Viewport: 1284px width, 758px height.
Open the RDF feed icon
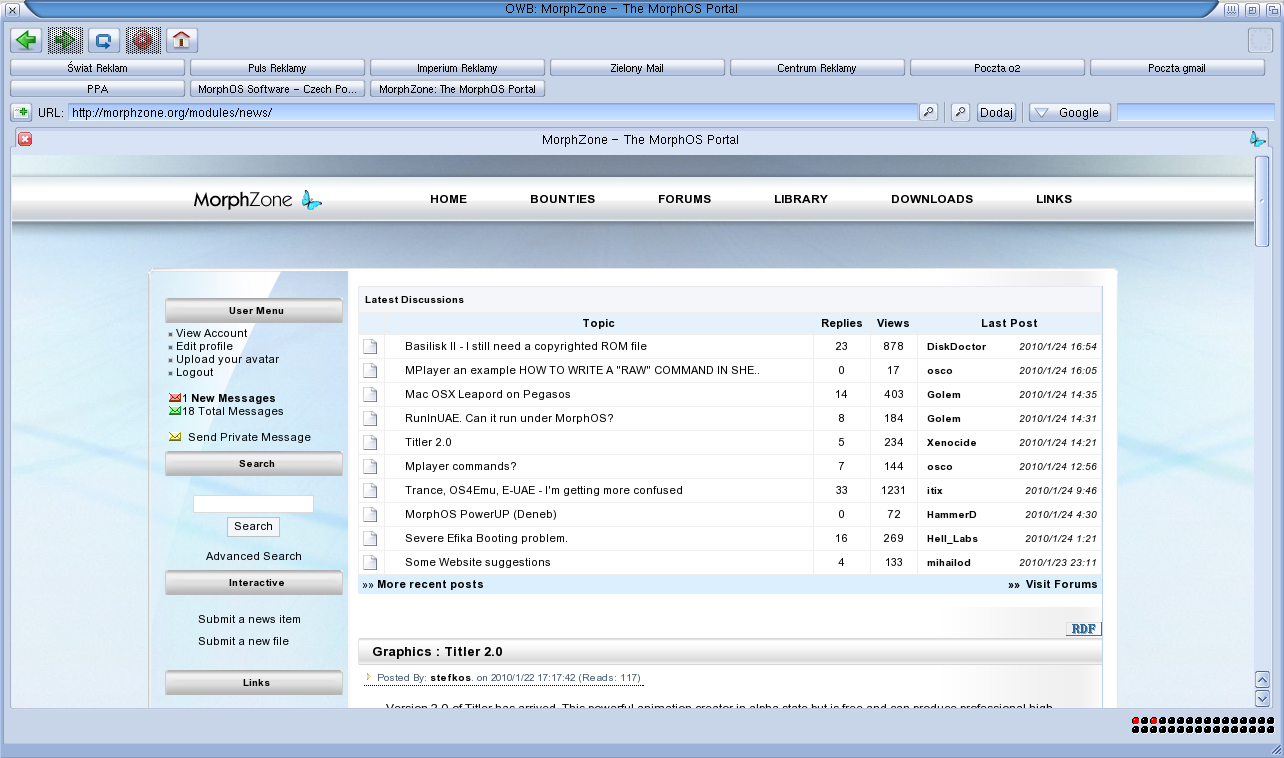click(x=1083, y=629)
